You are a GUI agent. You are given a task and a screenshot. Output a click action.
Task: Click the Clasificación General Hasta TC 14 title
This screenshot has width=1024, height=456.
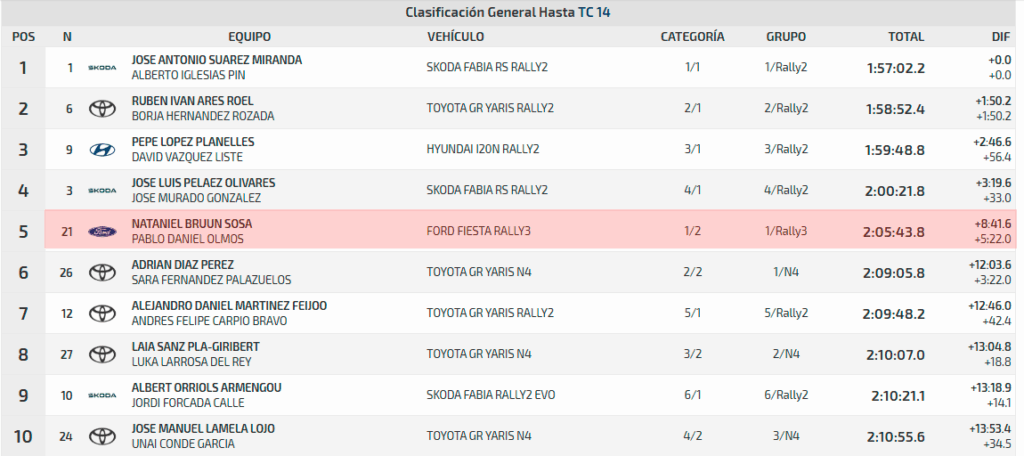click(507, 12)
